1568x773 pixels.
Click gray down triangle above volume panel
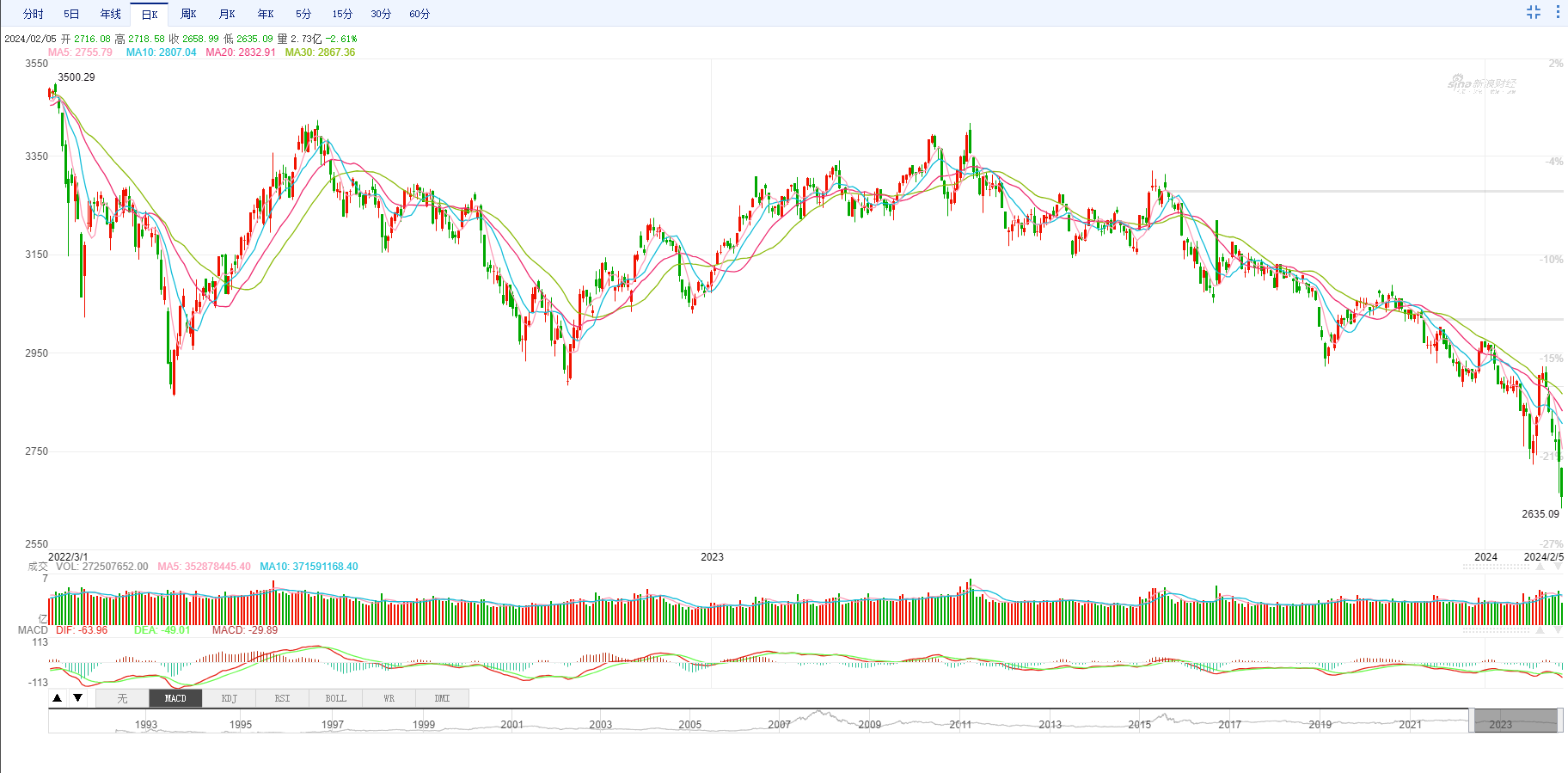point(1558,567)
